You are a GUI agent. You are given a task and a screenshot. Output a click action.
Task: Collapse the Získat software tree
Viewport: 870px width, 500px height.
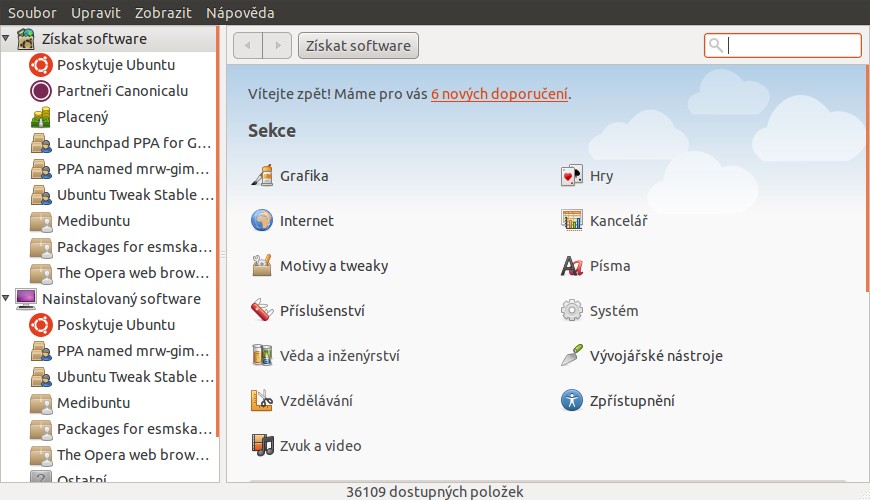pos(7,39)
